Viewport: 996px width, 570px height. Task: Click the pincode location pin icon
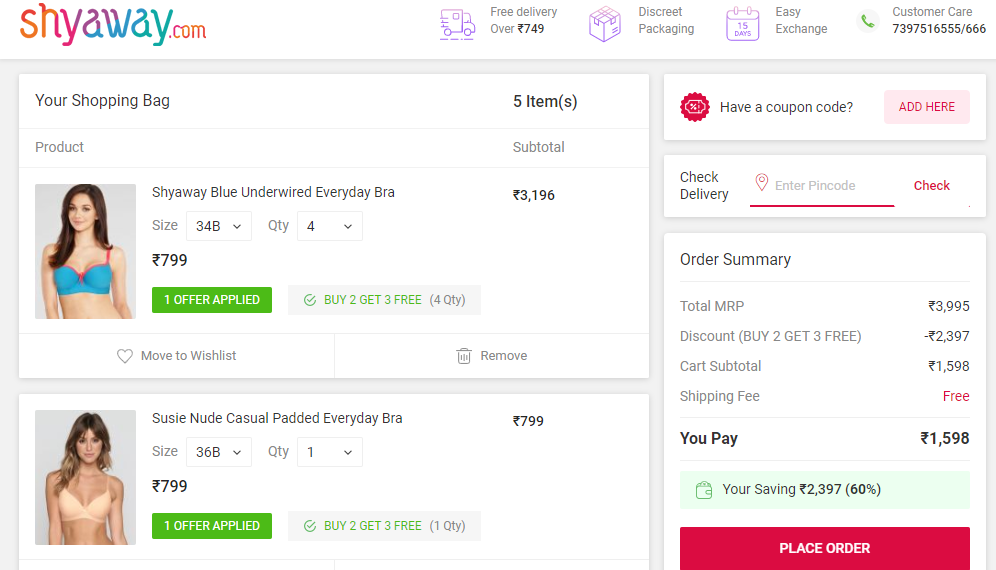point(762,183)
